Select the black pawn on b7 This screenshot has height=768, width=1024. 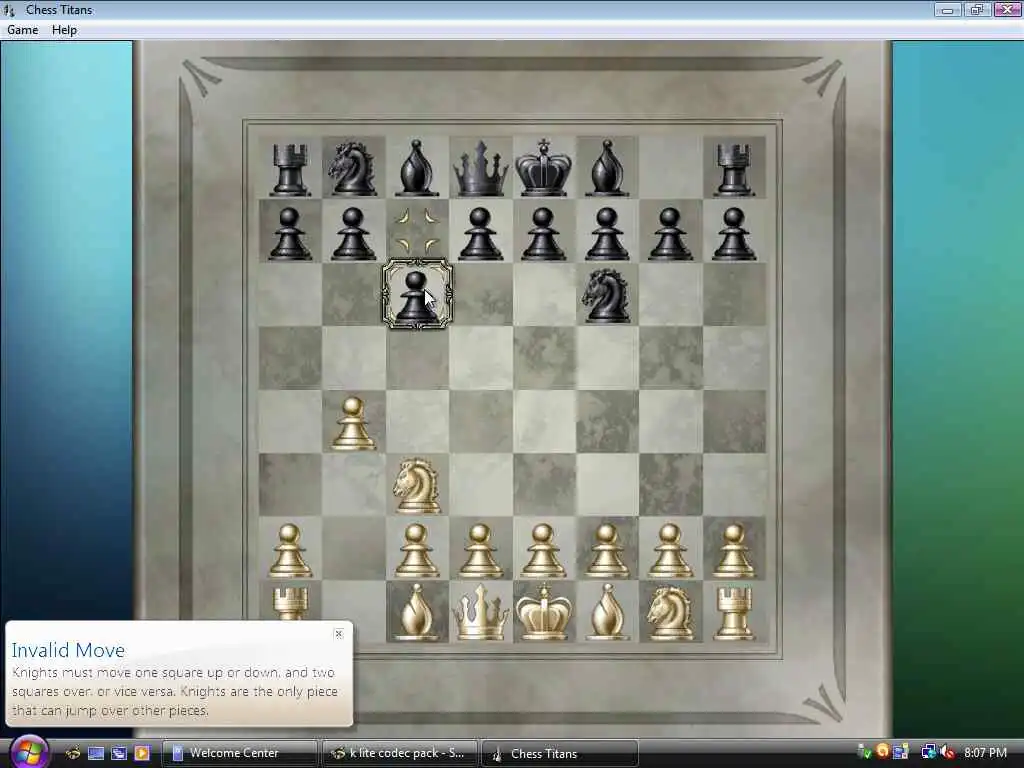[x=353, y=234]
